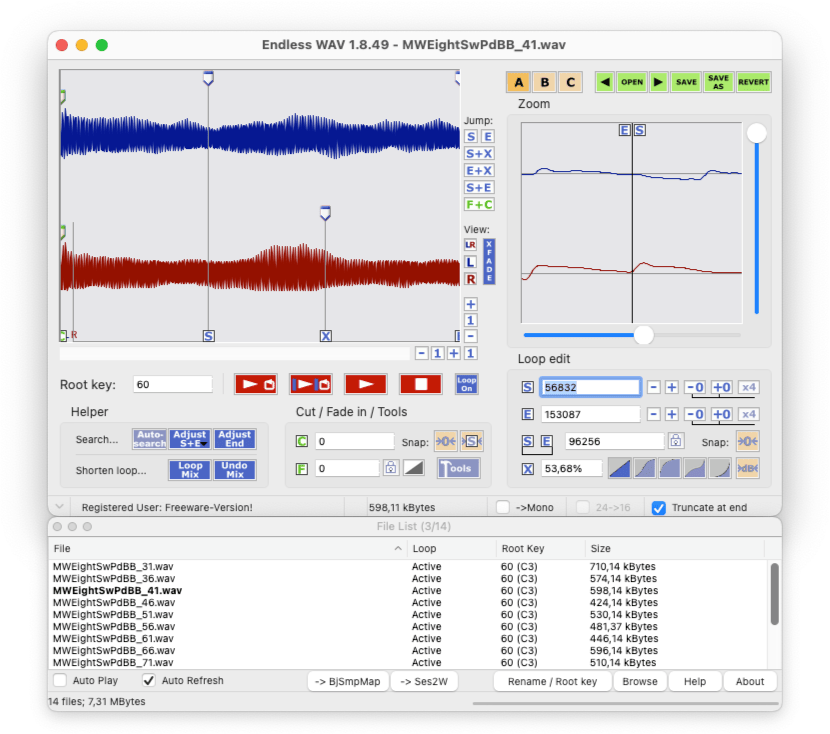Toggle the dB crossfade icon
The image size is (830, 734).
(747, 468)
